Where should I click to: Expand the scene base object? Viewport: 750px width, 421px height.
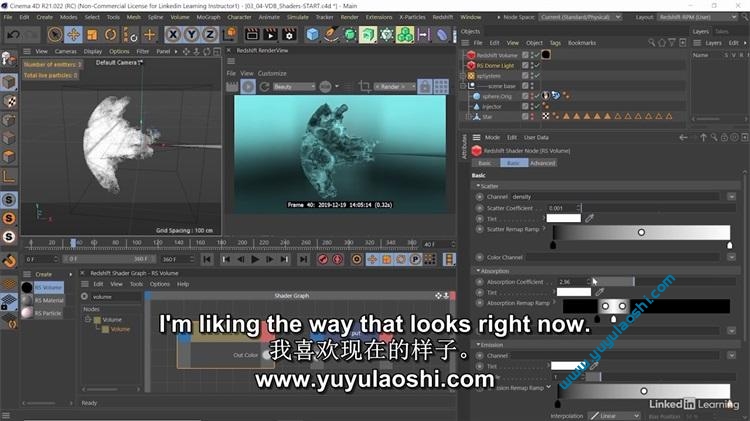pyautogui.click(x=463, y=86)
